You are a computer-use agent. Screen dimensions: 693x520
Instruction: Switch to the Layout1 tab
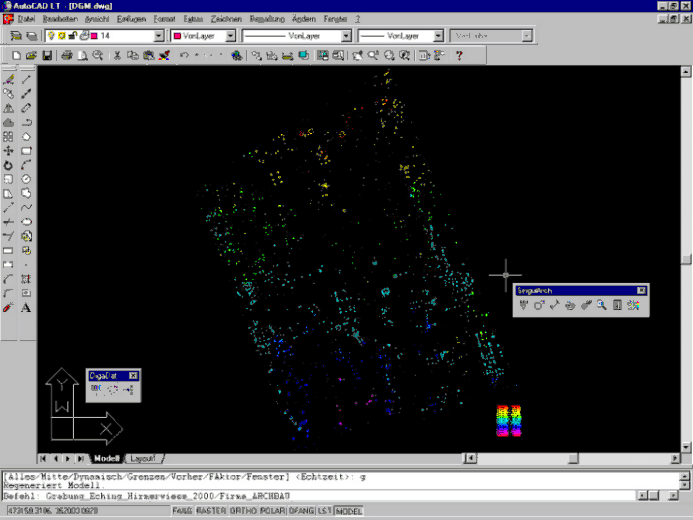[143, 458]
